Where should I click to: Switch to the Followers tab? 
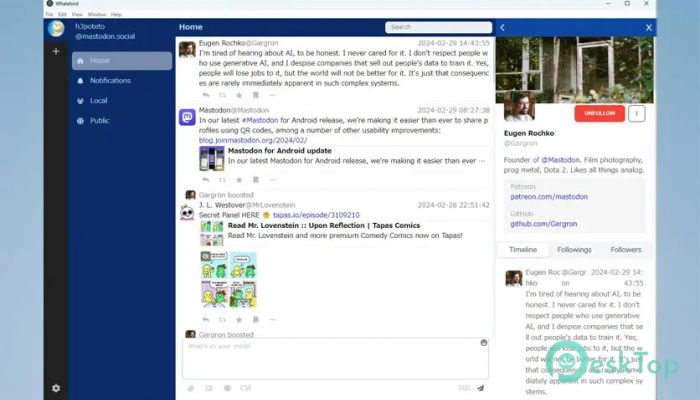(x=625, y=250)
